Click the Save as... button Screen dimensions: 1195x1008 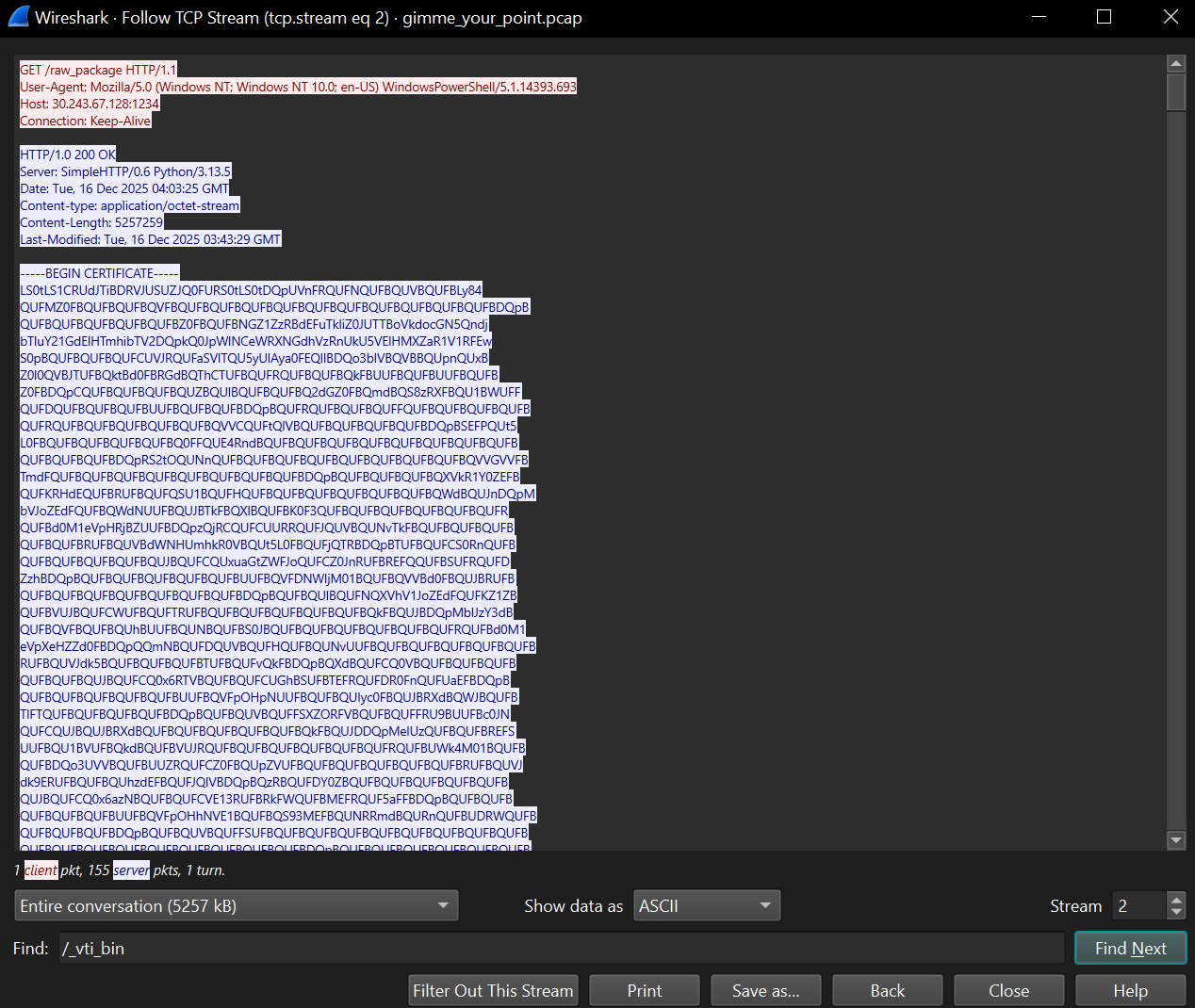tap(765, 990)
